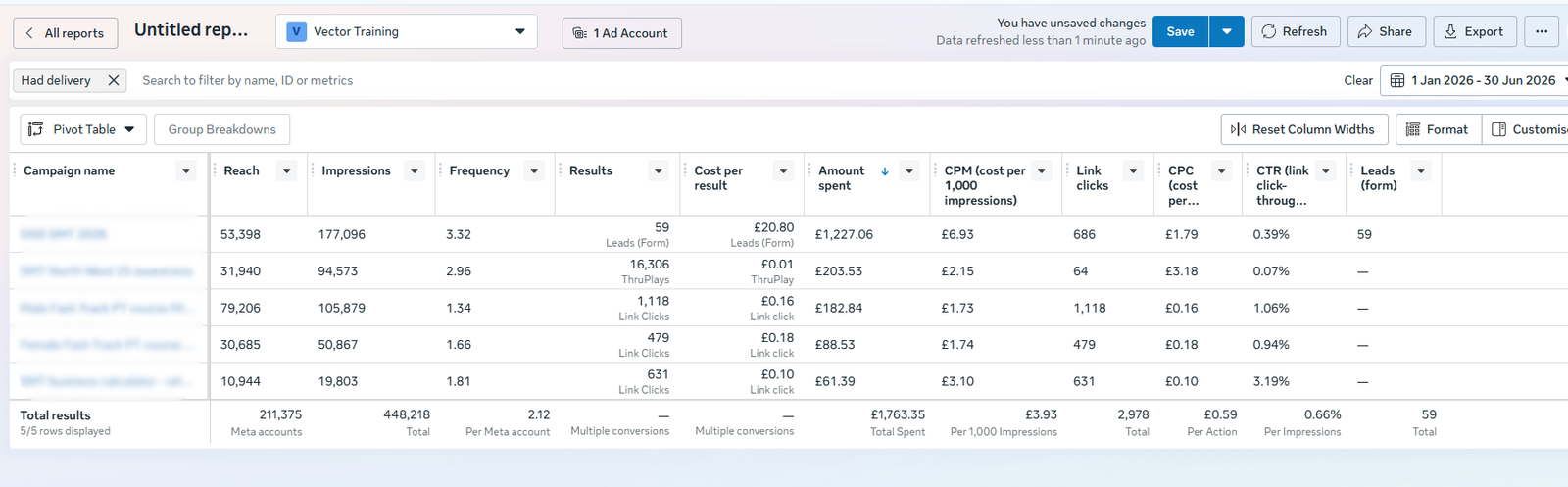This screenshot has height=487, width=1568.
Task: Open the date range picker
Action: point(1476,80)
